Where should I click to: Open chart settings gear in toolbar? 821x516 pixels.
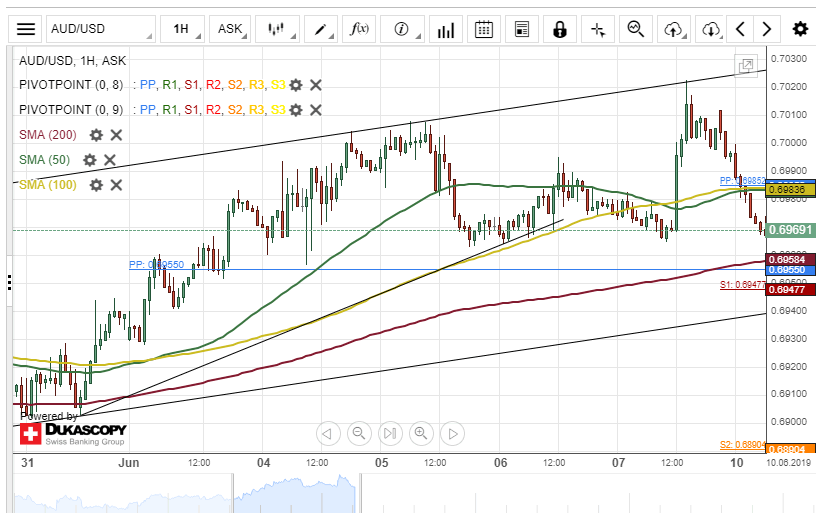[x=800, y=29]
